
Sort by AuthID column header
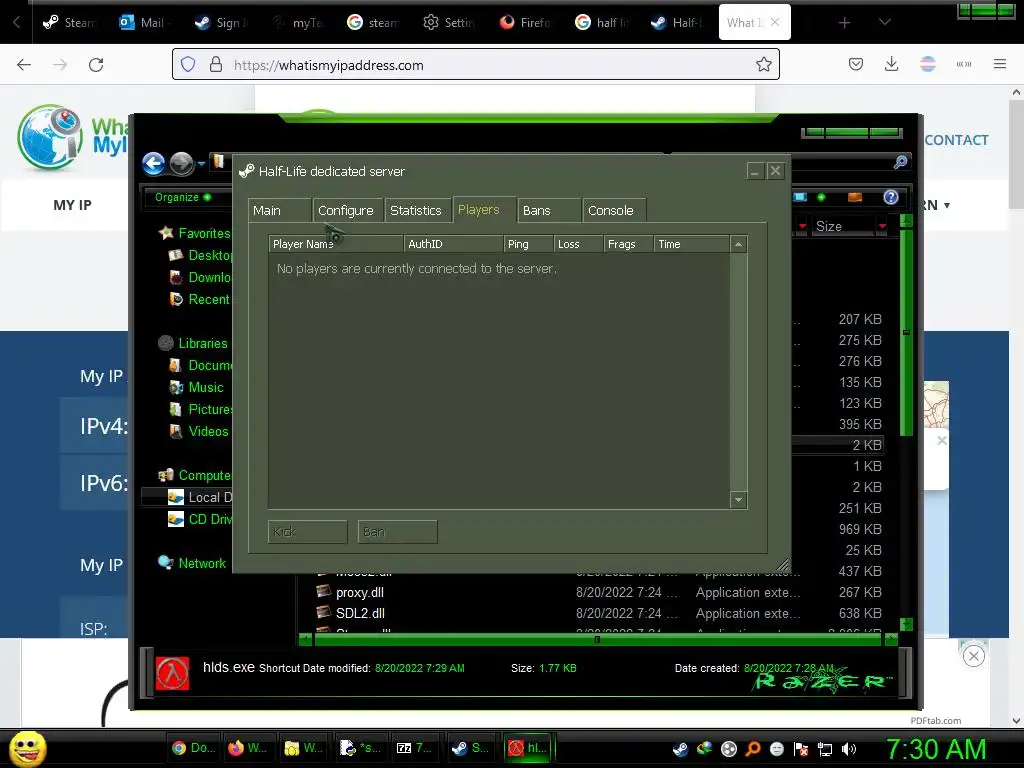453,244
